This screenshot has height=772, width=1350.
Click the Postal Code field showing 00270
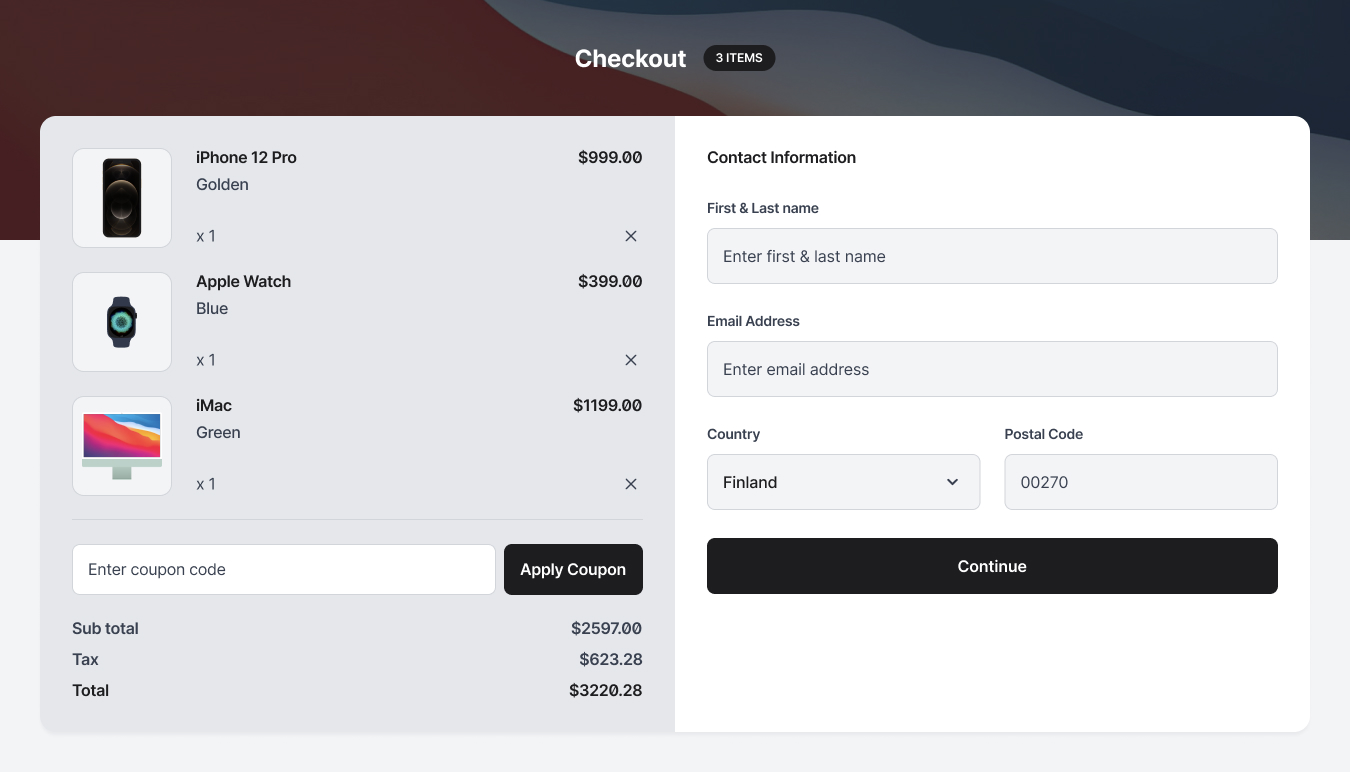(x=1140, y=482)
